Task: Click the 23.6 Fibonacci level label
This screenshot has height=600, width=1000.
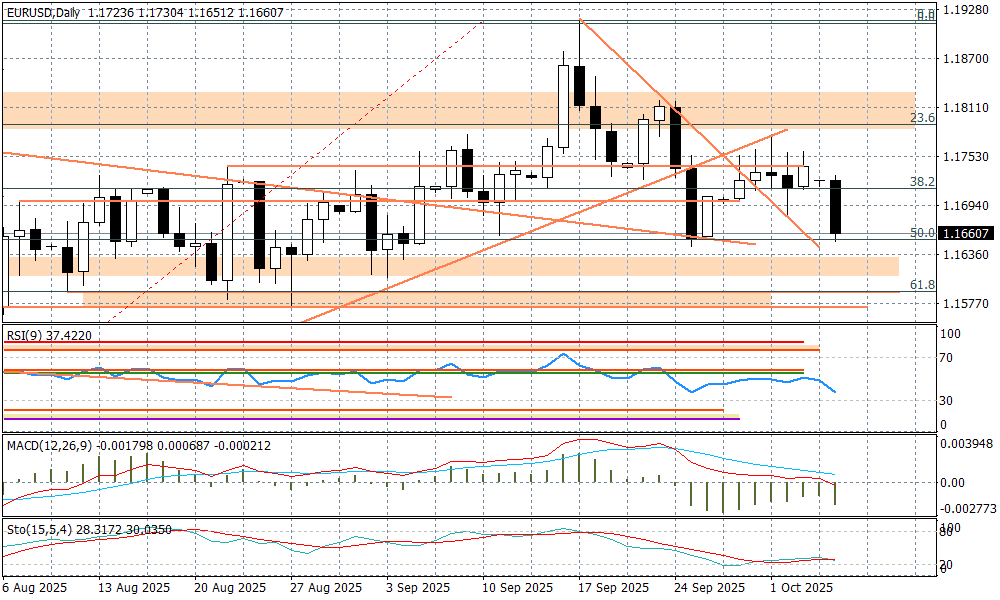Action: (x=922, y=118)
